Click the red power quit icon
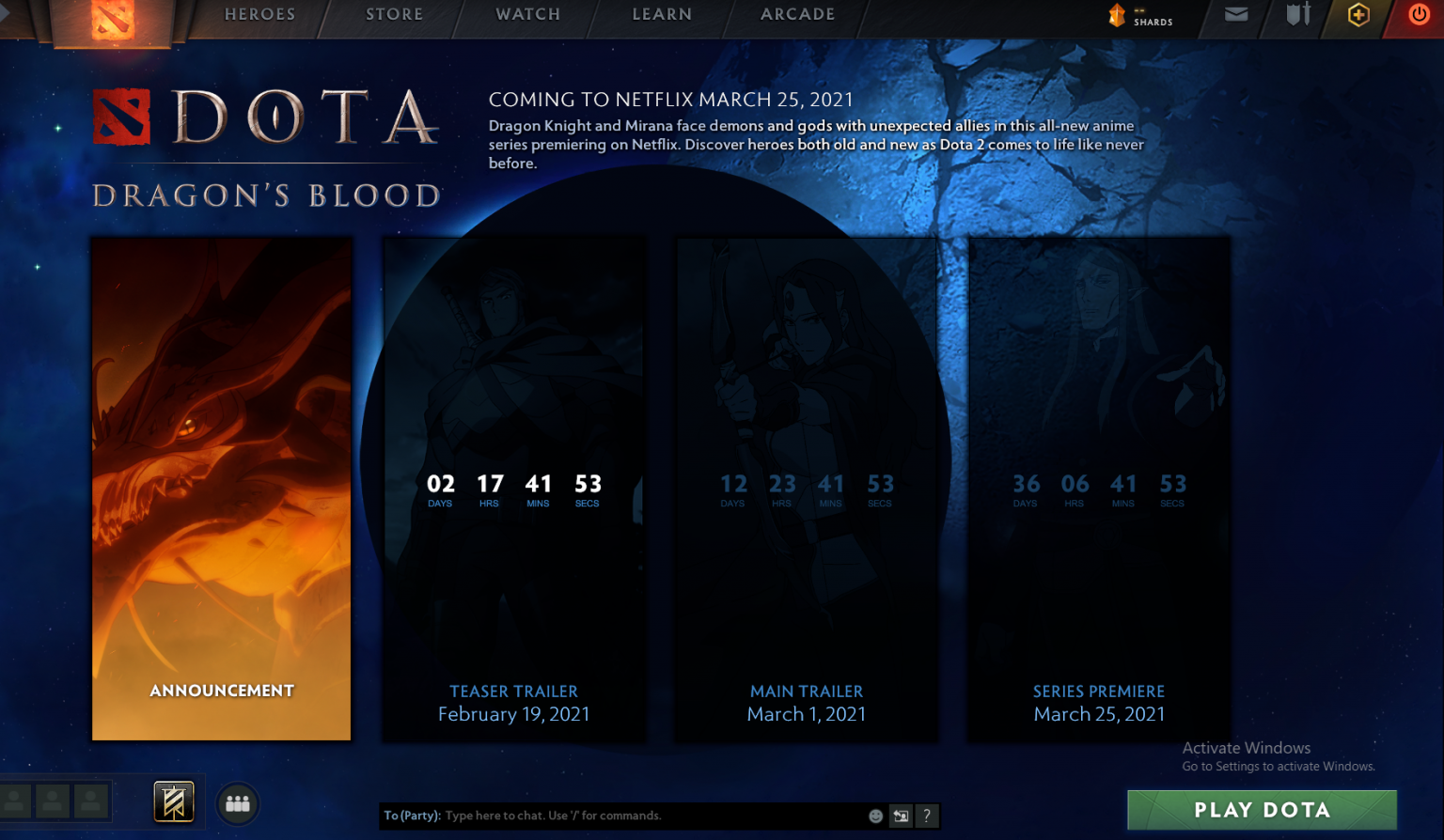The image size is (1444, 840). [1419, 14]
